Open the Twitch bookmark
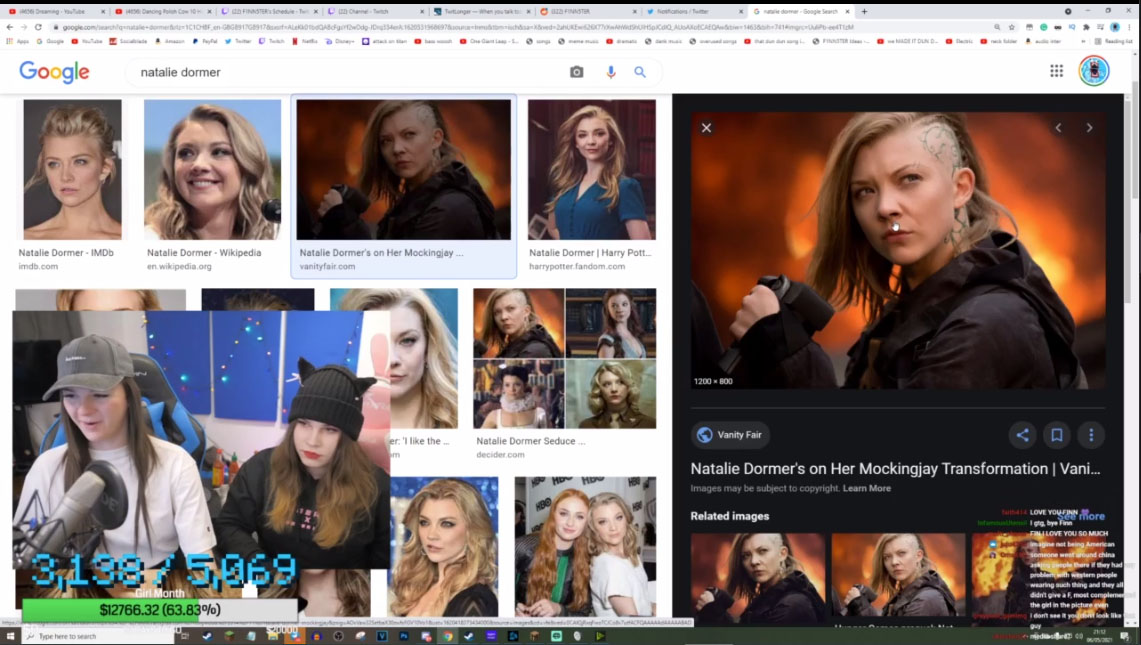 pos(271,41)
